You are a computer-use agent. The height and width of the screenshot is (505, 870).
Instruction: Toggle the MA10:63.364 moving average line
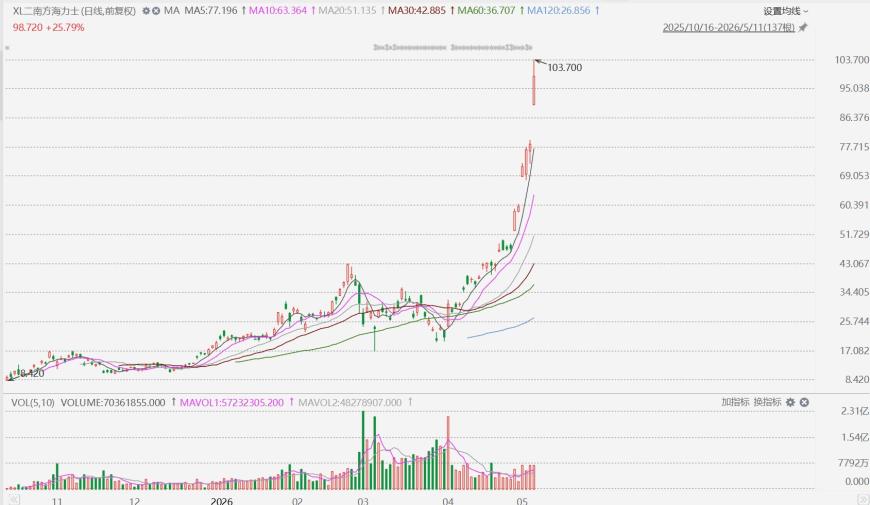pos(277,11)
